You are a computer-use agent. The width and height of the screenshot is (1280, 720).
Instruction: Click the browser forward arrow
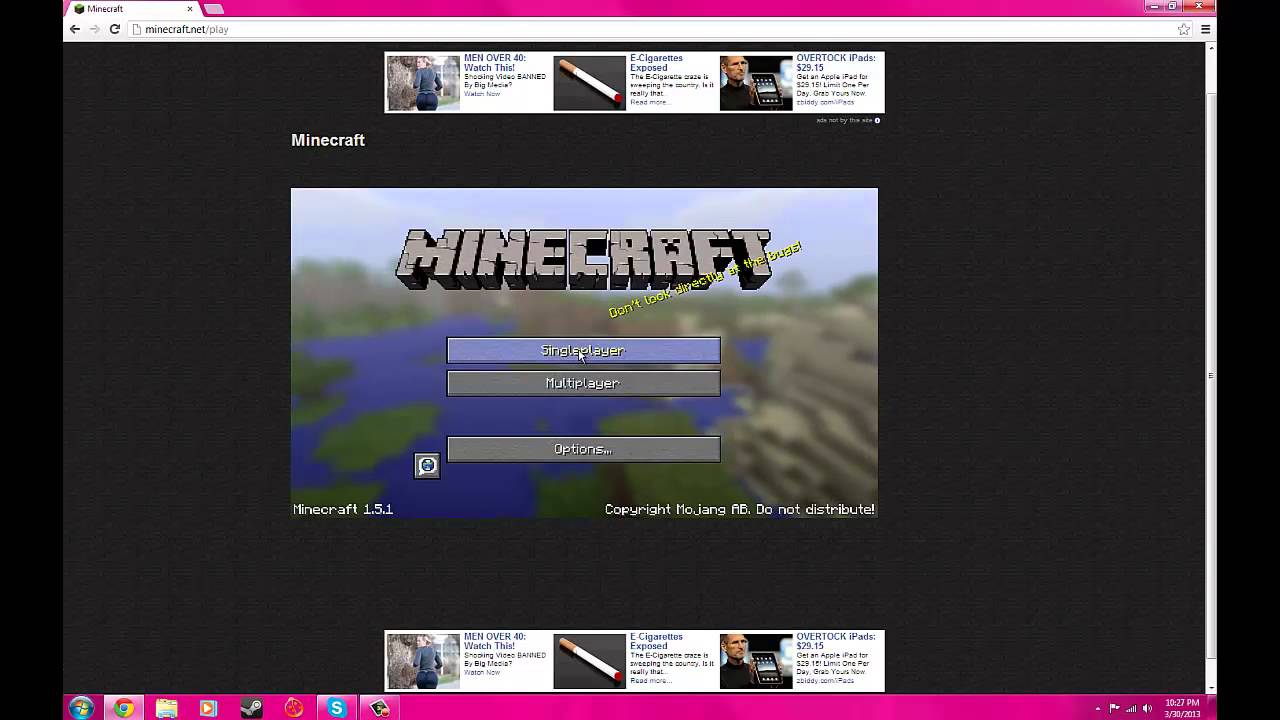94,29
